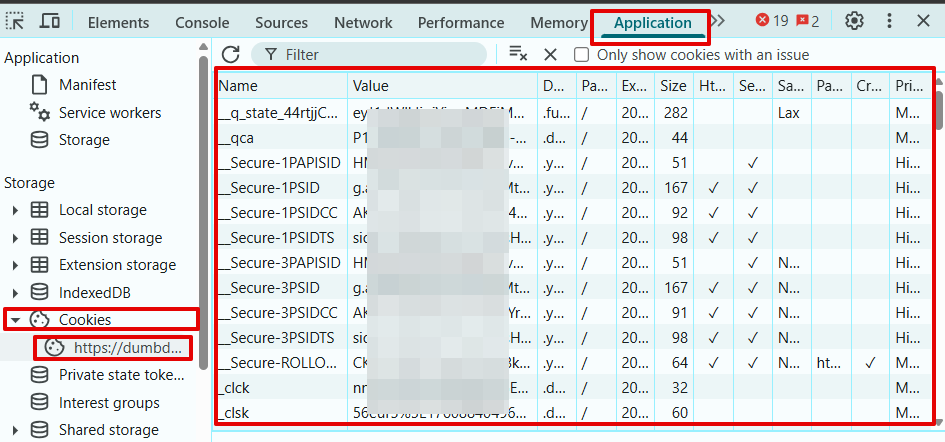
Task: Open DevTools settings gear
Action: (854, 21)
